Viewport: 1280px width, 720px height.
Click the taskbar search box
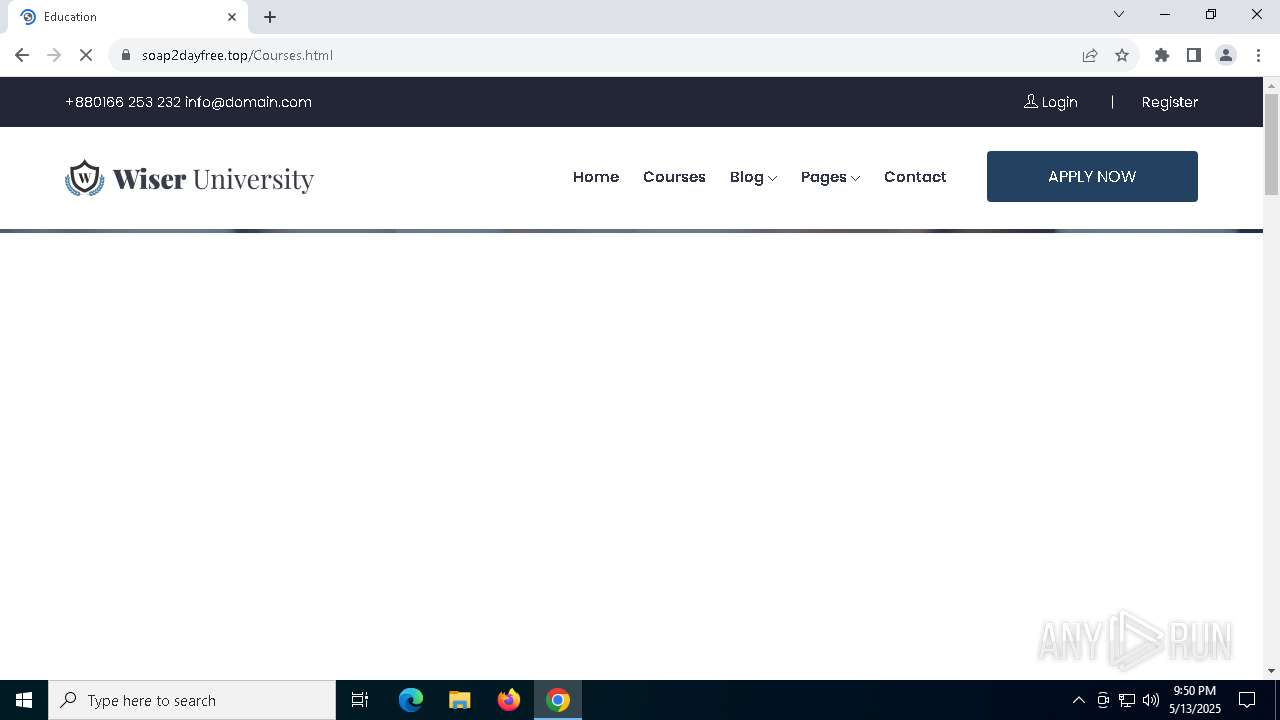pos(192,700)
